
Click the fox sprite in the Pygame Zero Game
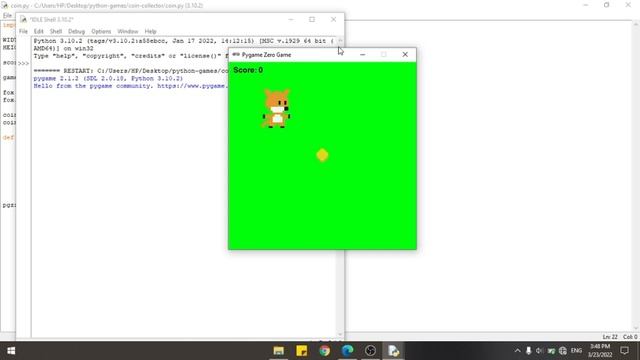[276, 109]
